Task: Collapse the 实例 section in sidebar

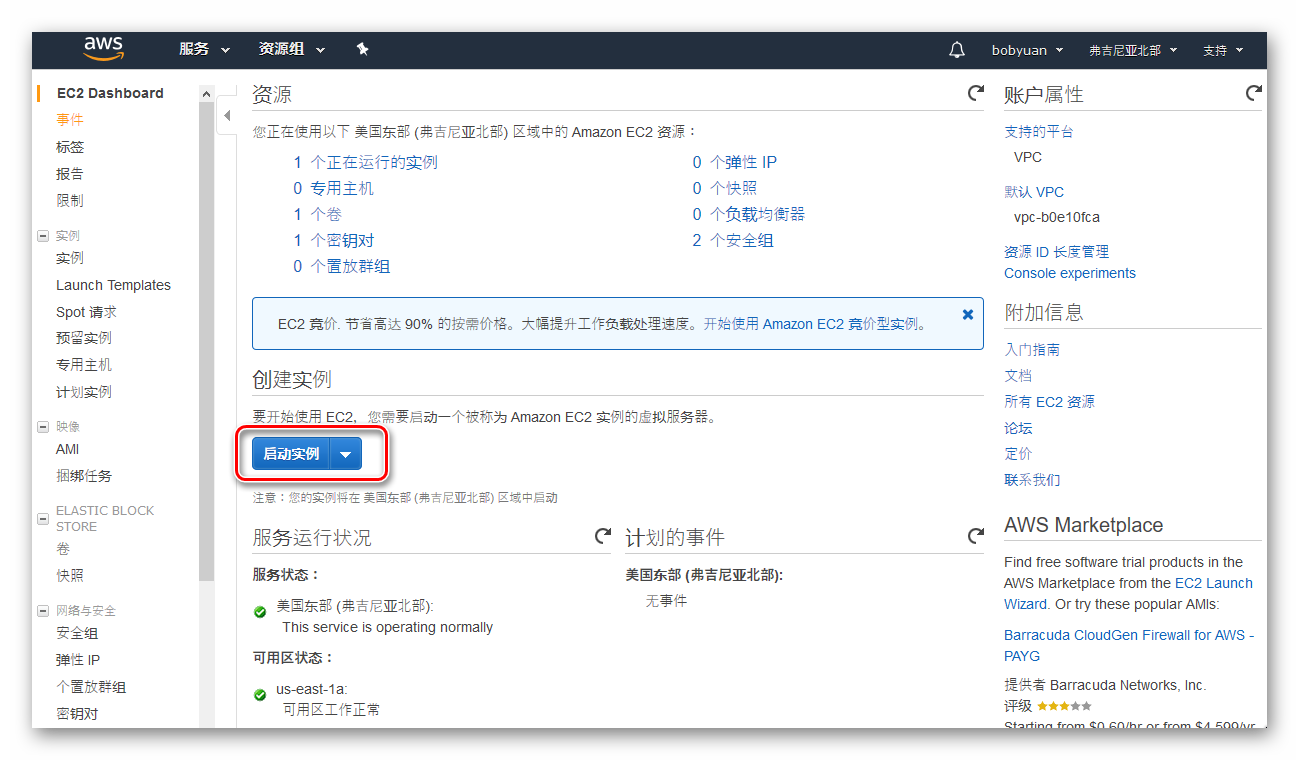Action: [43, 236]
